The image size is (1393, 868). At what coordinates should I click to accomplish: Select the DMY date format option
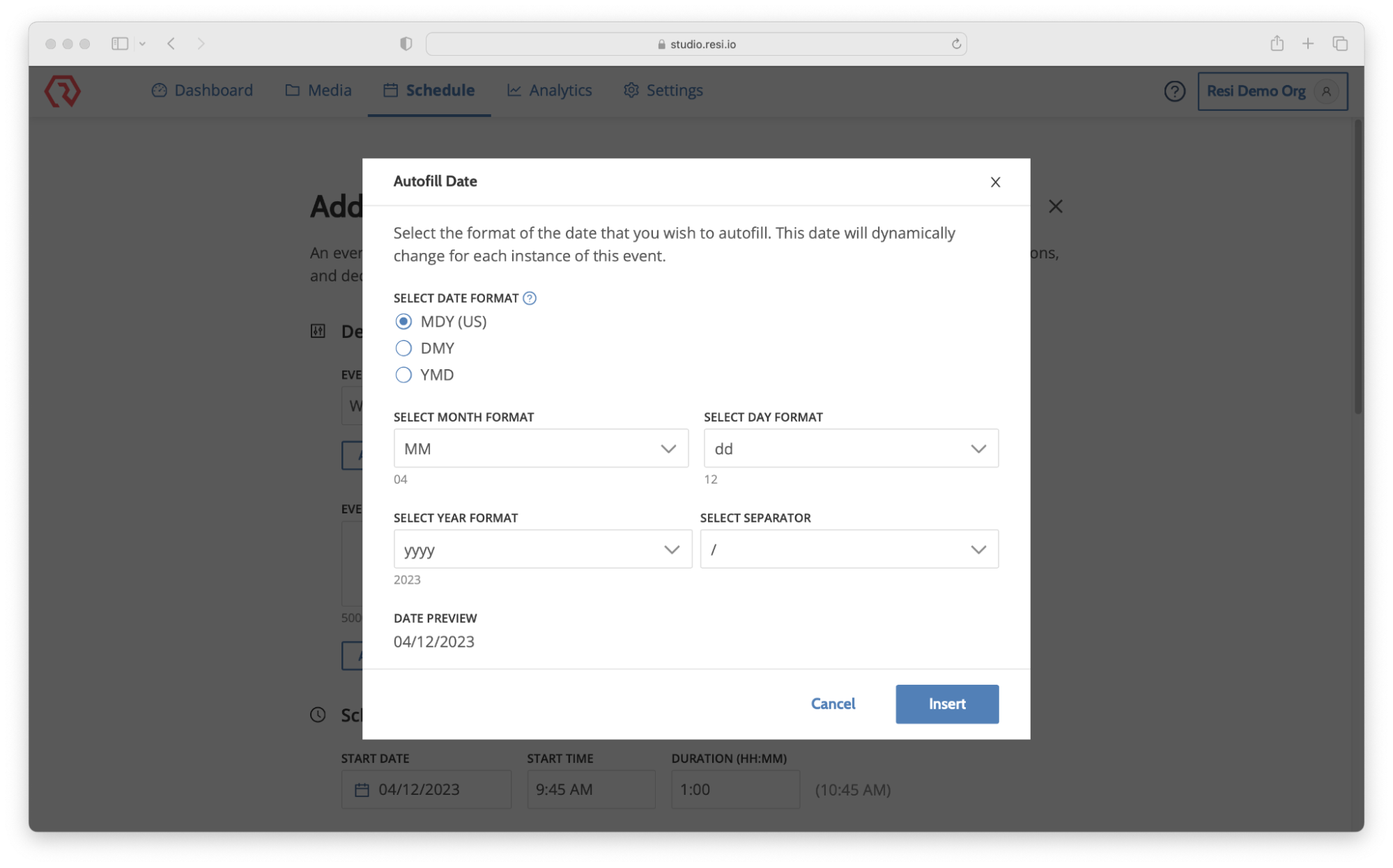[403, 348]
